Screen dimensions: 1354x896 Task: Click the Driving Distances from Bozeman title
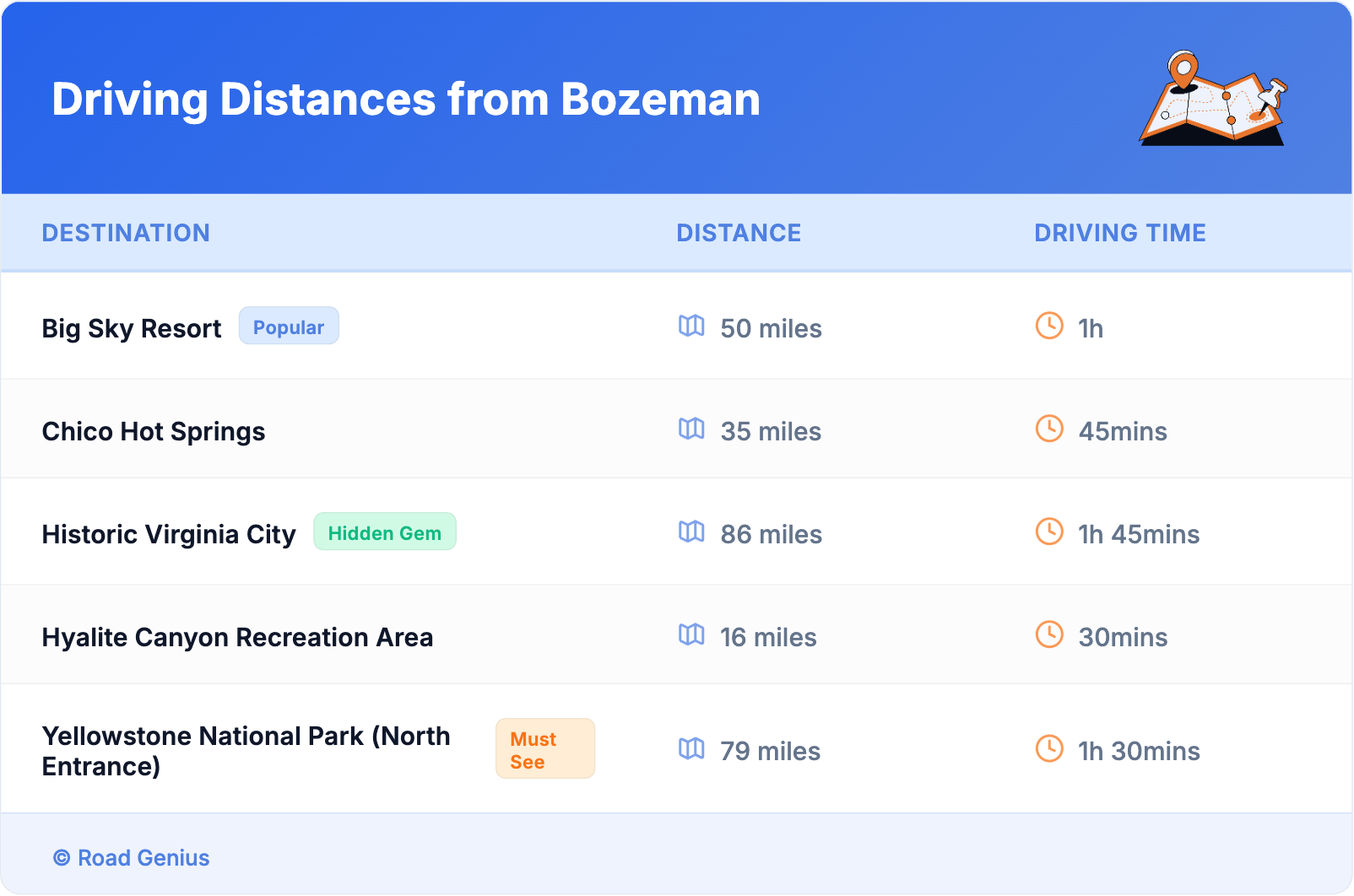406,100
